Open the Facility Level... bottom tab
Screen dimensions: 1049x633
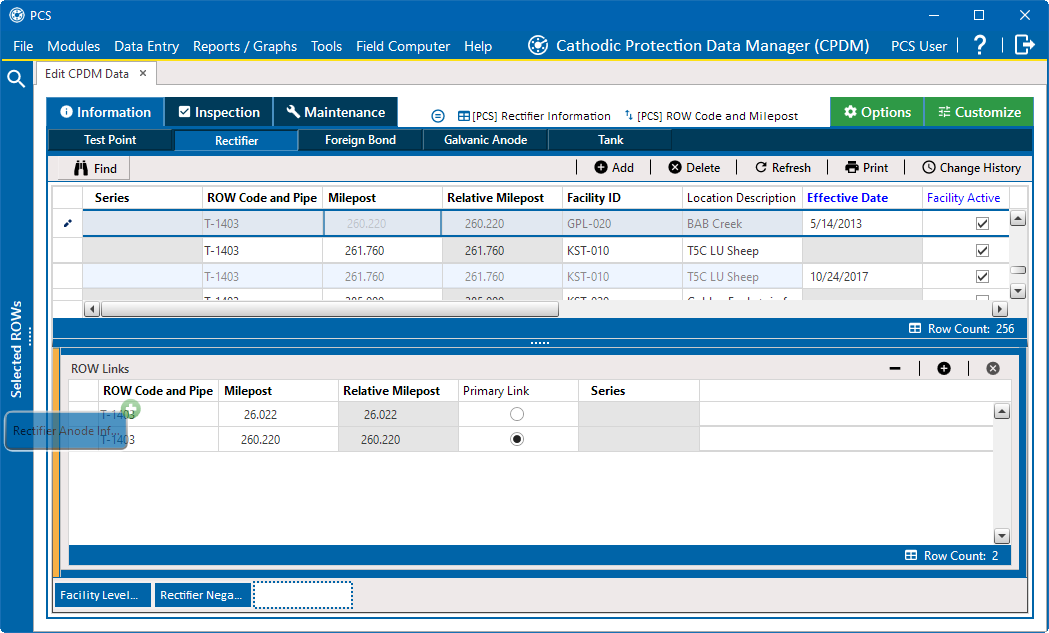[x=103, y=595]
